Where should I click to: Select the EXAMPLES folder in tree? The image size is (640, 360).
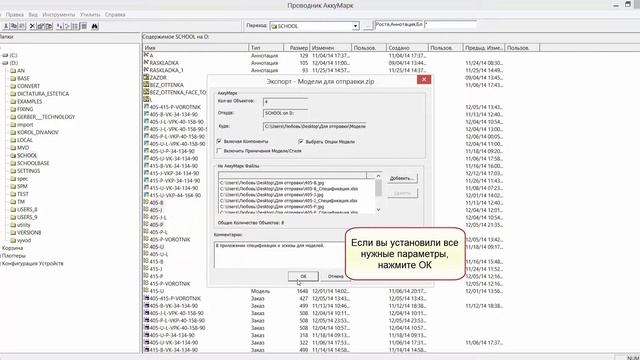click(29, 102)
